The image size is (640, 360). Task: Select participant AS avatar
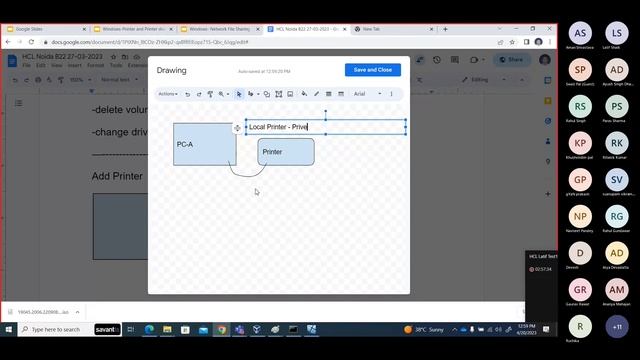[580, 33]
